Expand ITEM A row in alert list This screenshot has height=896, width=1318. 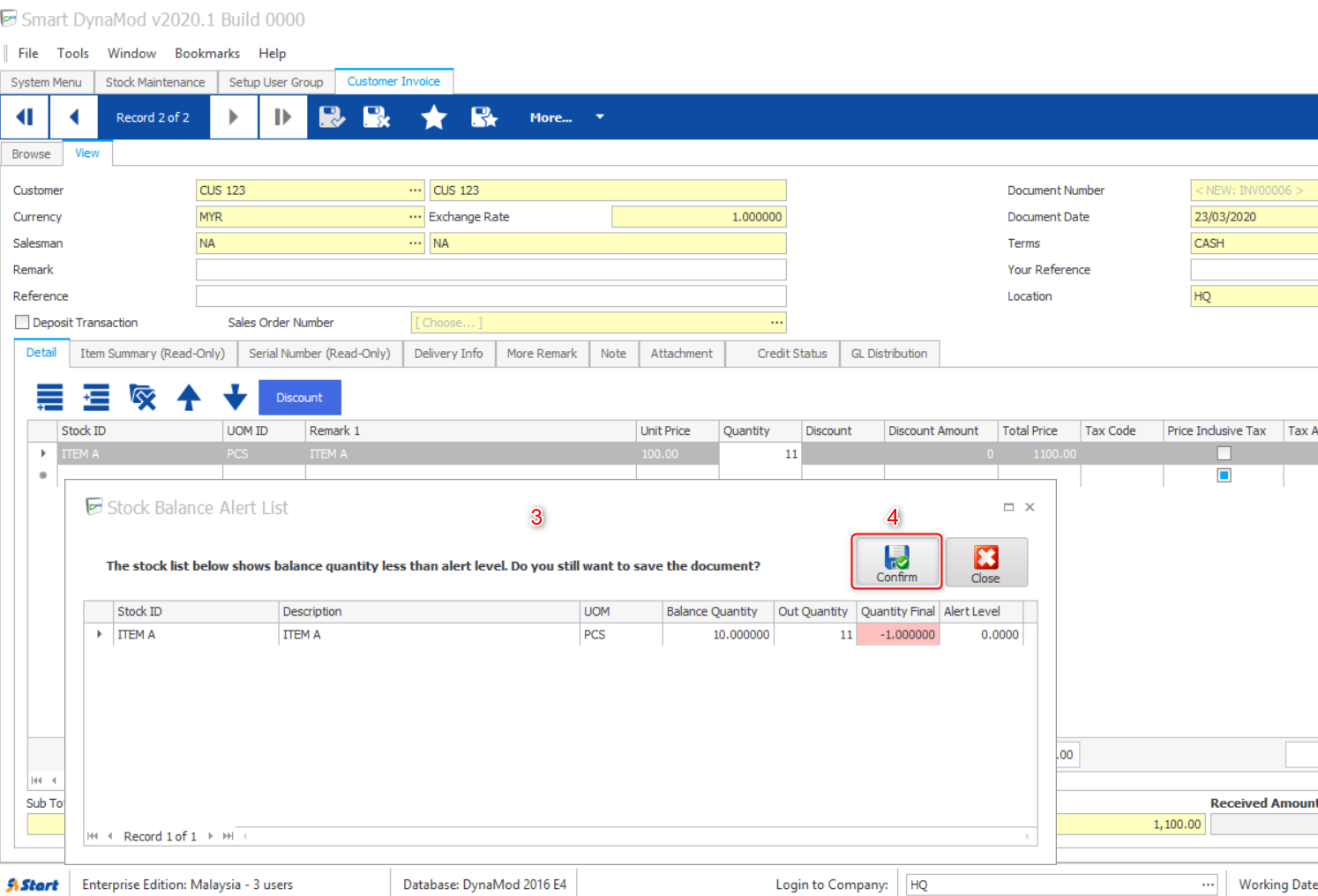click(x=99, y=634)
